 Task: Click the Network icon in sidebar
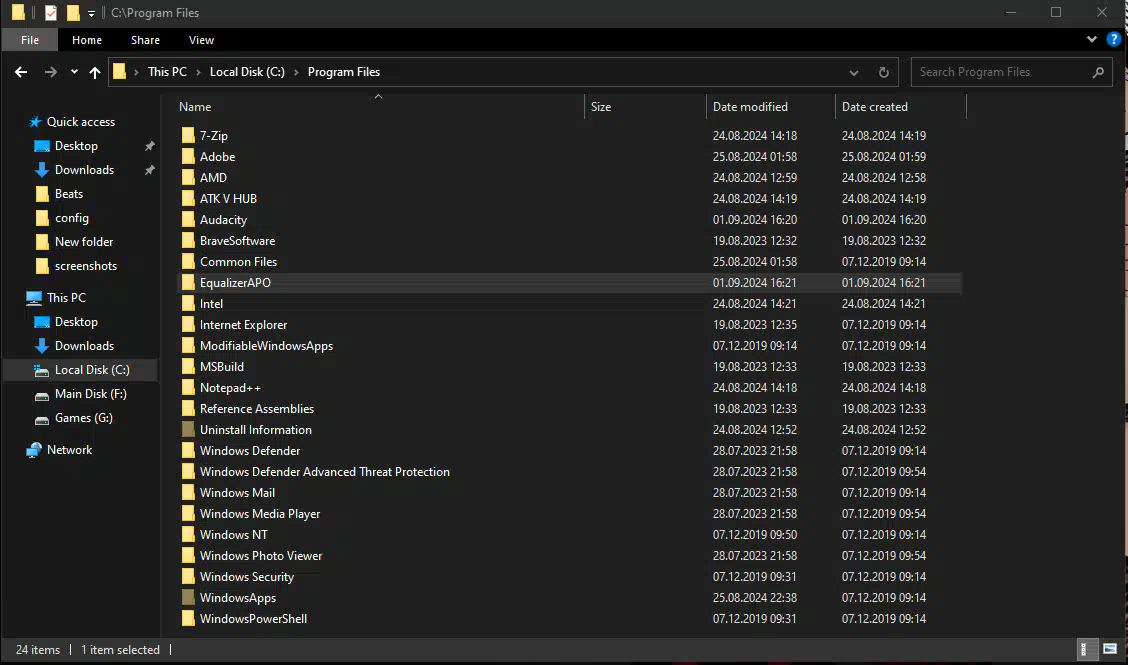[34, 450]
